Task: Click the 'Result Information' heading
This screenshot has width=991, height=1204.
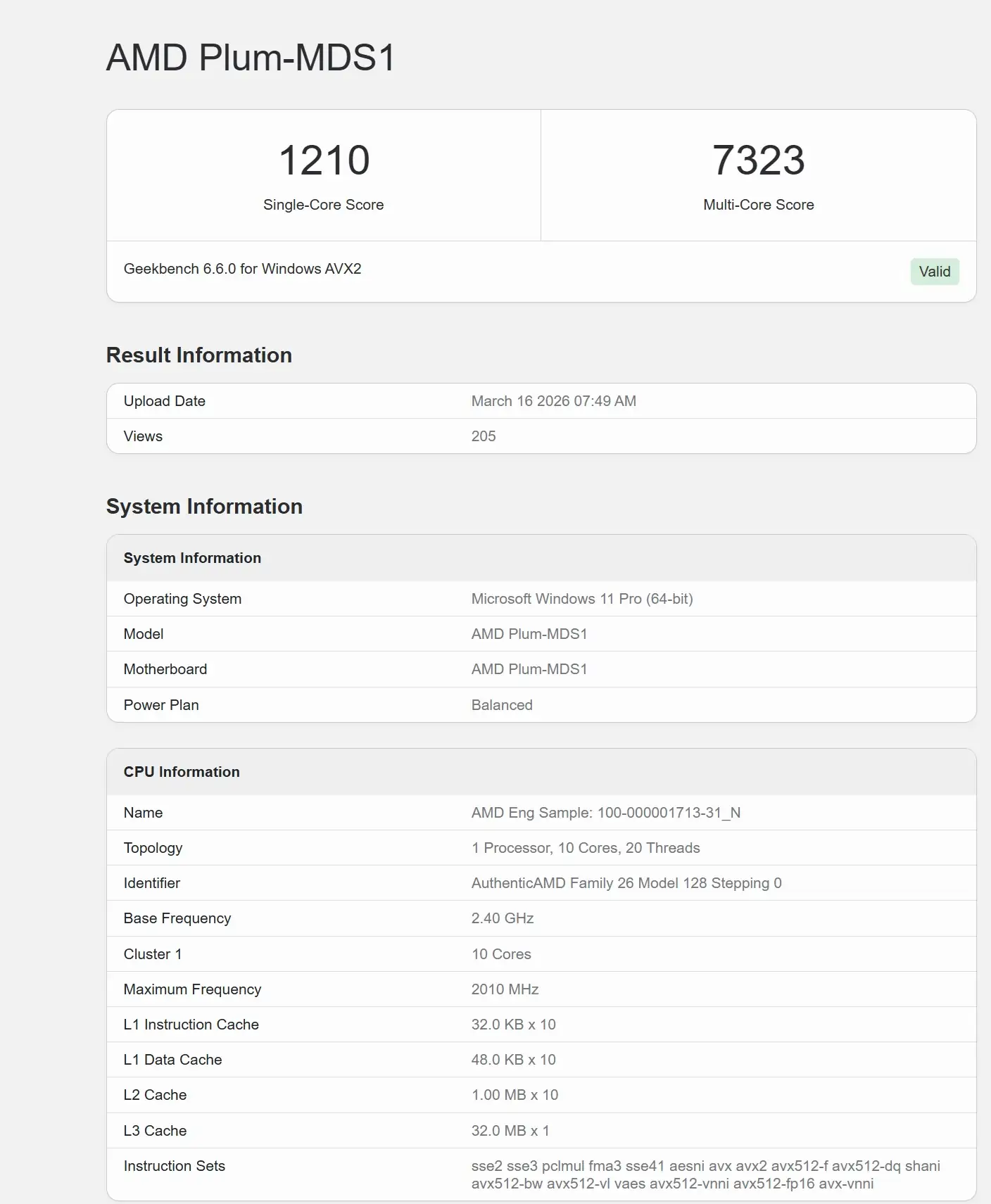Action: tap(199, 355)
